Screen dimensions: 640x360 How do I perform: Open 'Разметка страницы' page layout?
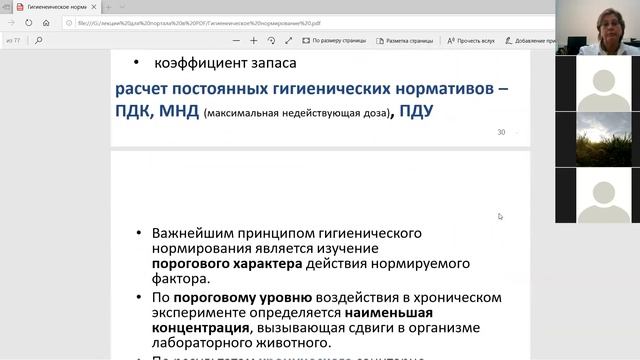(x=404, y=41)
